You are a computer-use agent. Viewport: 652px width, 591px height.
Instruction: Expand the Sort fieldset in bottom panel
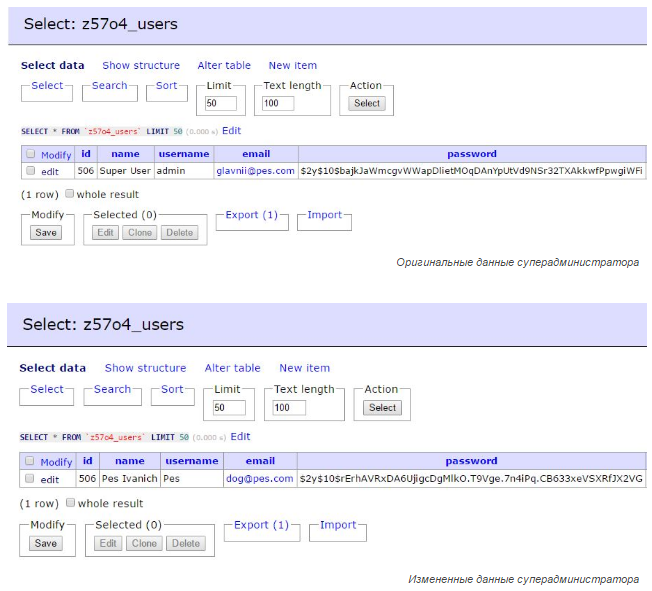click(172, 389)
